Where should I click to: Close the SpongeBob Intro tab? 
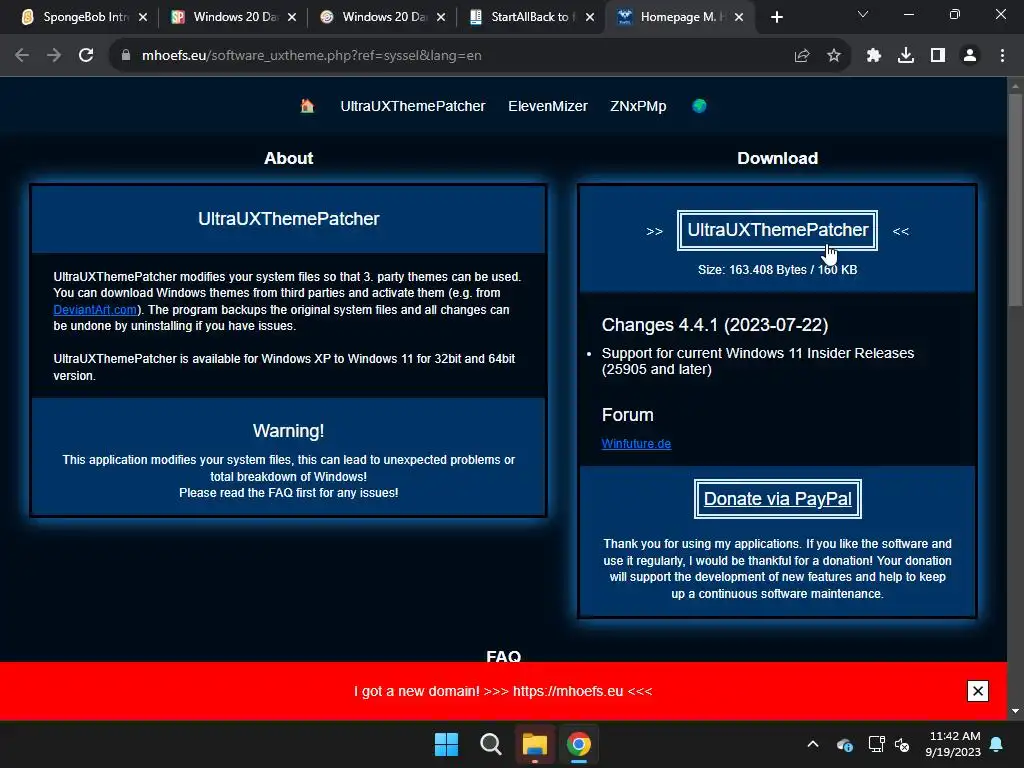143,17
